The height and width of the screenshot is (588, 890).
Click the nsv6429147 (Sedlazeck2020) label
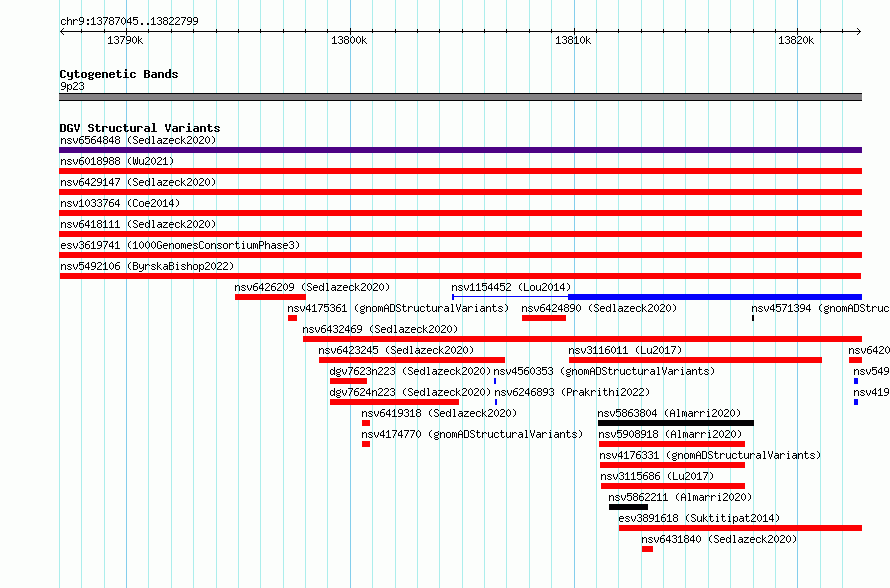[138, 182]
